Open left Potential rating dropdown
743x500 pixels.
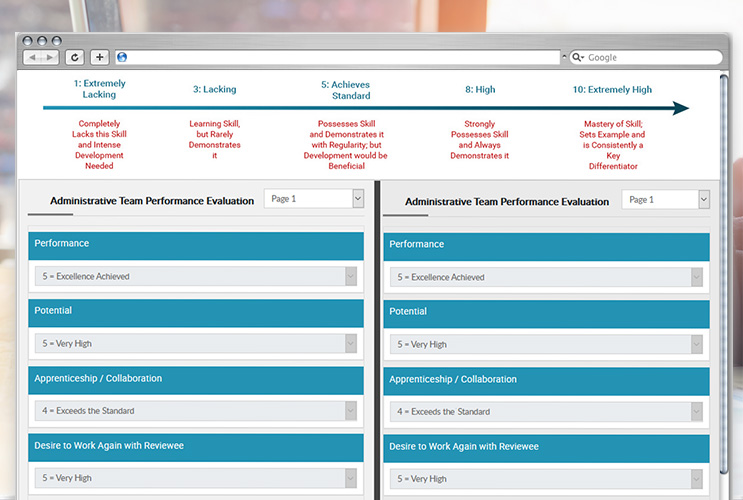tap(196, 344)
